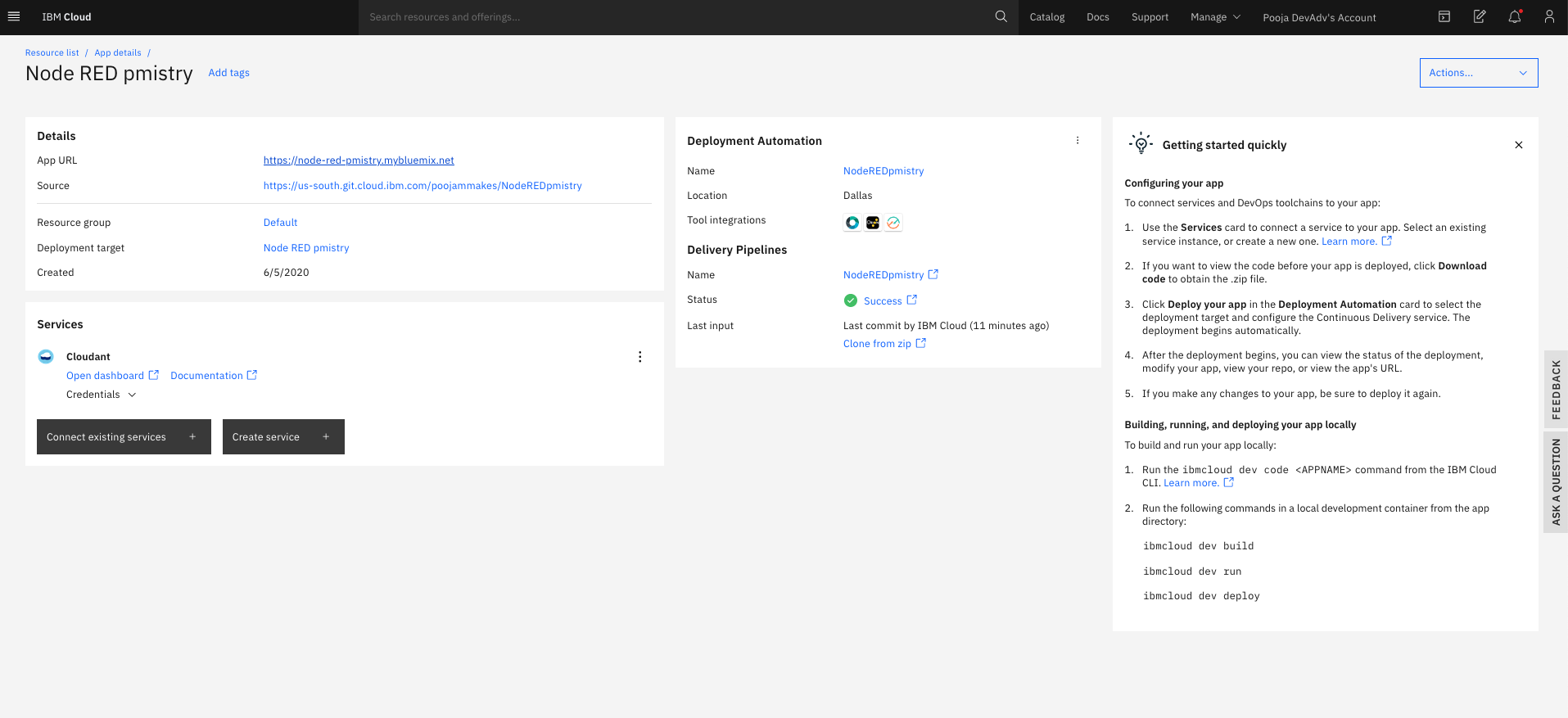The height and width of the screenshot is (718, 1568).
Task: Open Cloudant dashboard link
Action: (x=105, y=376)
